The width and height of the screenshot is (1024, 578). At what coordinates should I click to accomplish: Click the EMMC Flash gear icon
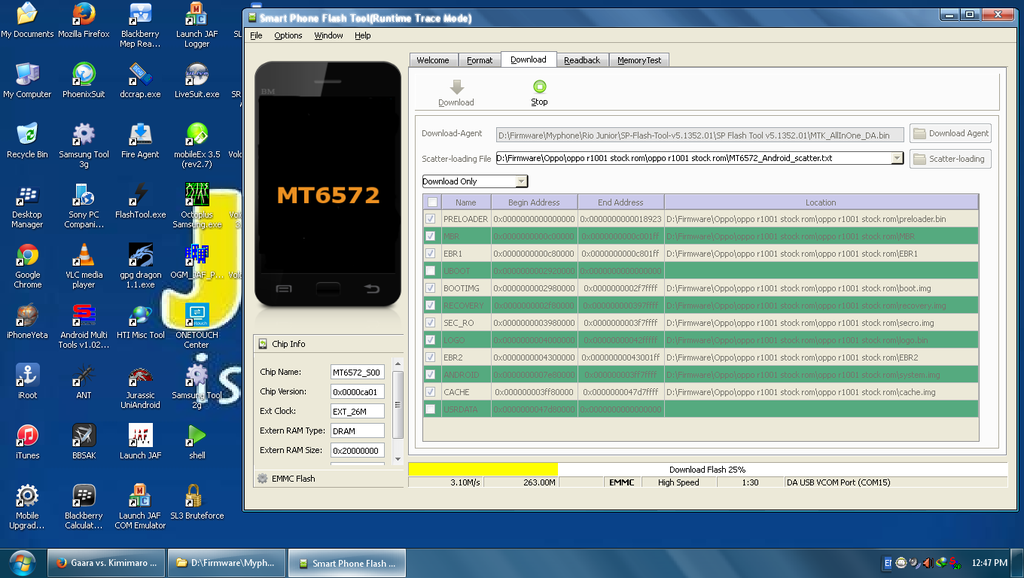tap(263, 479)
